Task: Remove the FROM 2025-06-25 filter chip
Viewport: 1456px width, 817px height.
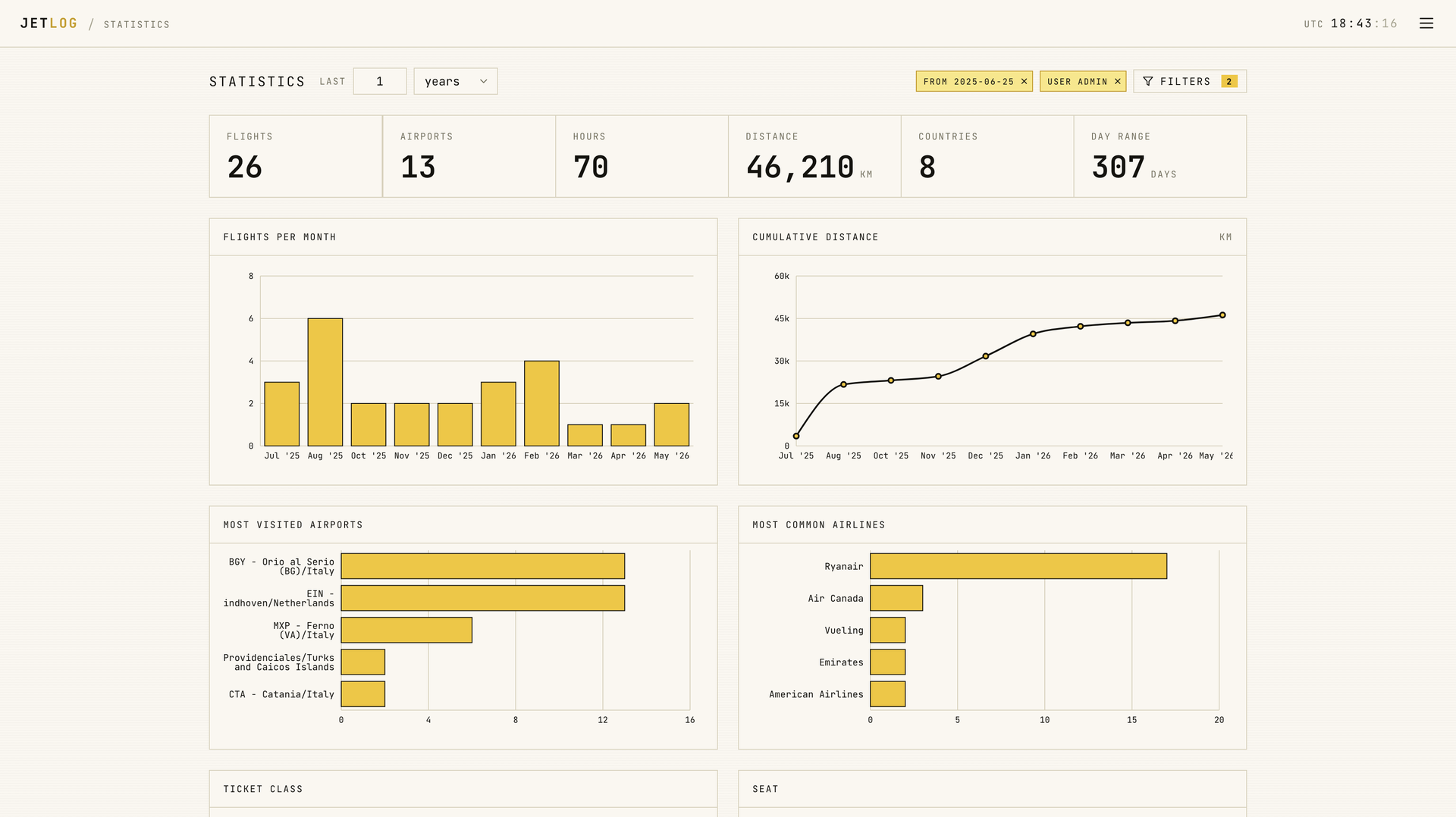Action: click(1024, 82)
